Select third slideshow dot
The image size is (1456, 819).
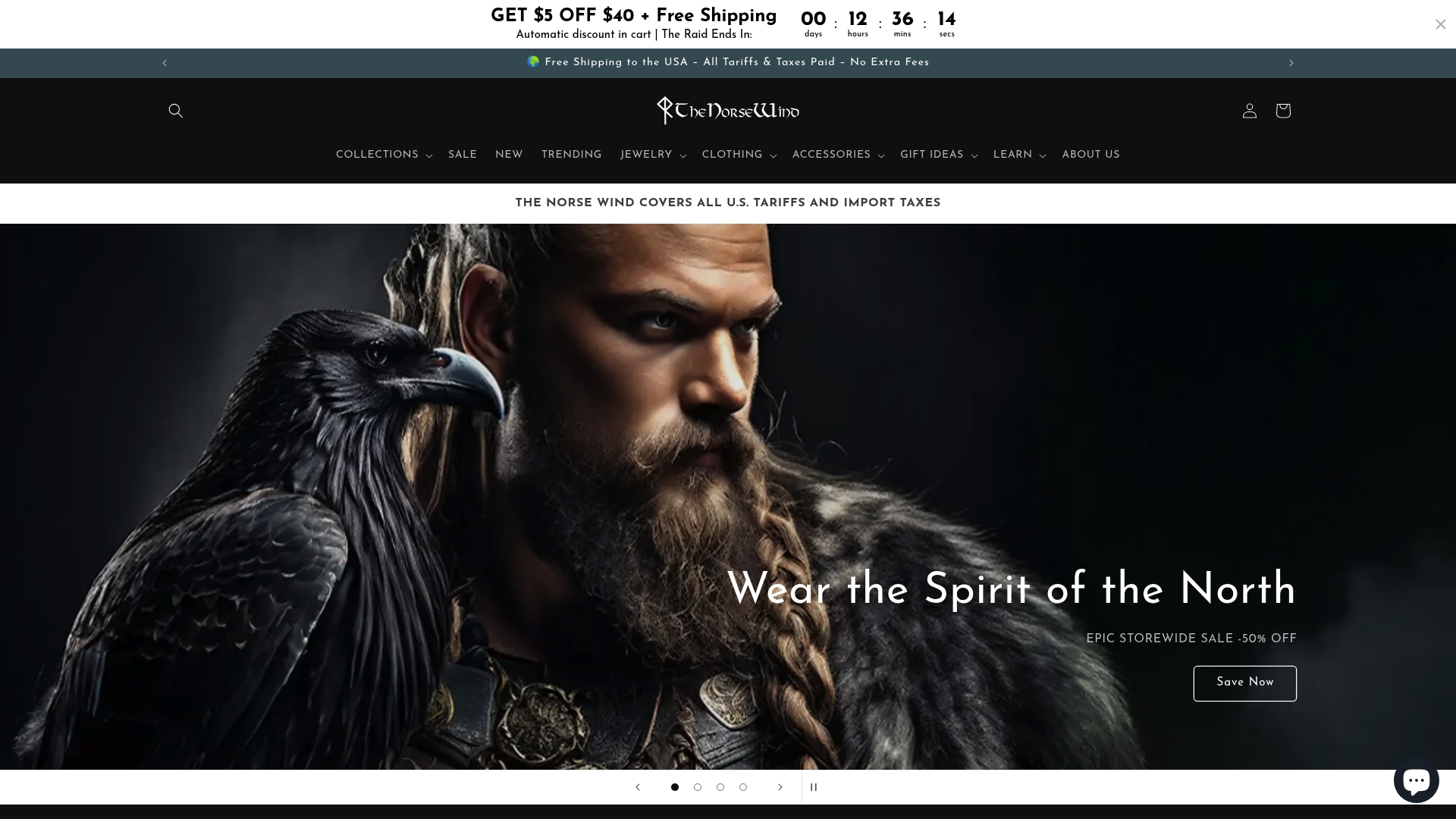(720, 787)
